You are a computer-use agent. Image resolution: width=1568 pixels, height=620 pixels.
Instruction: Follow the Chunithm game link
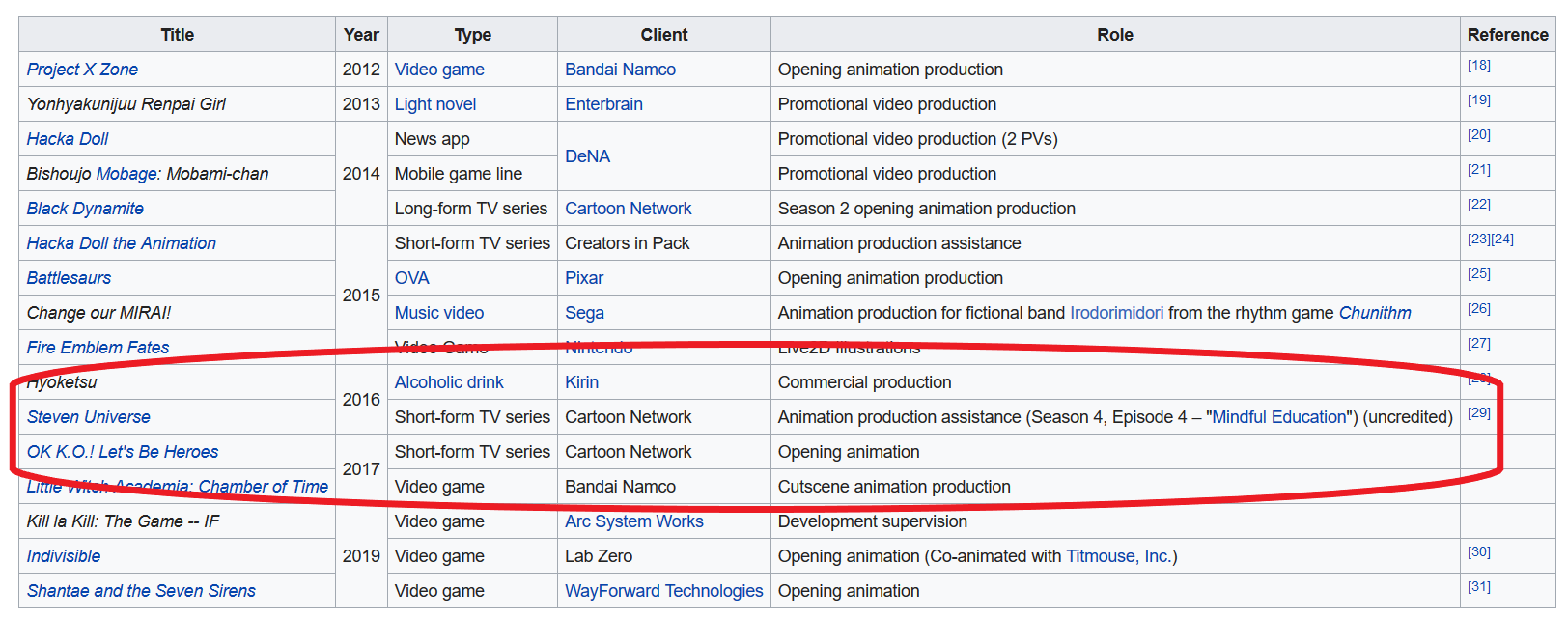1374,313
